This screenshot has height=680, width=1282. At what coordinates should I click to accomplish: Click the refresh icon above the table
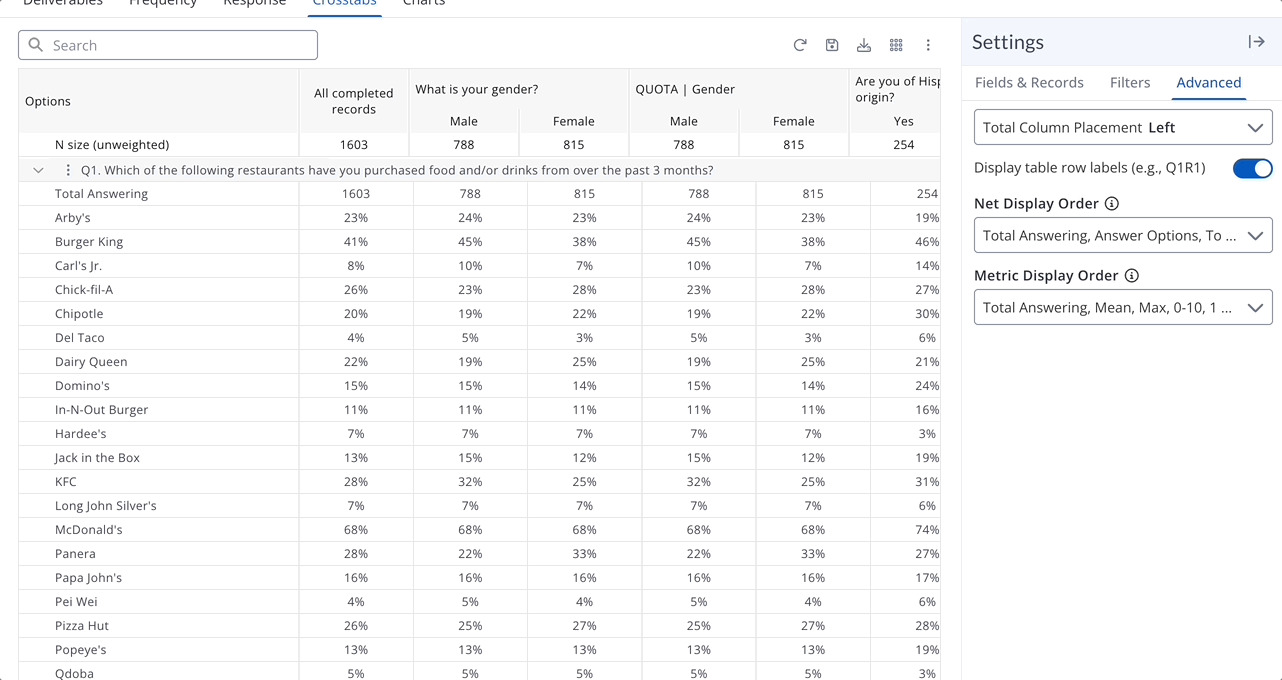800,45
